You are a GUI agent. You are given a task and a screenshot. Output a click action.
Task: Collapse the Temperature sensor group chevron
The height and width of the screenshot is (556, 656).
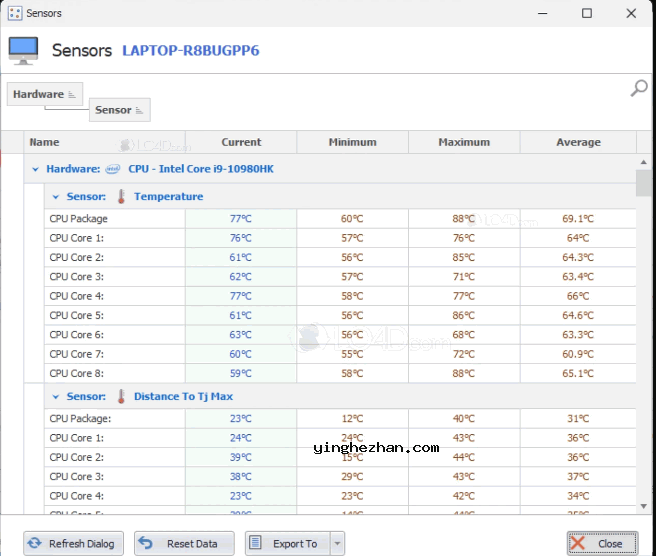pos(56,197)
